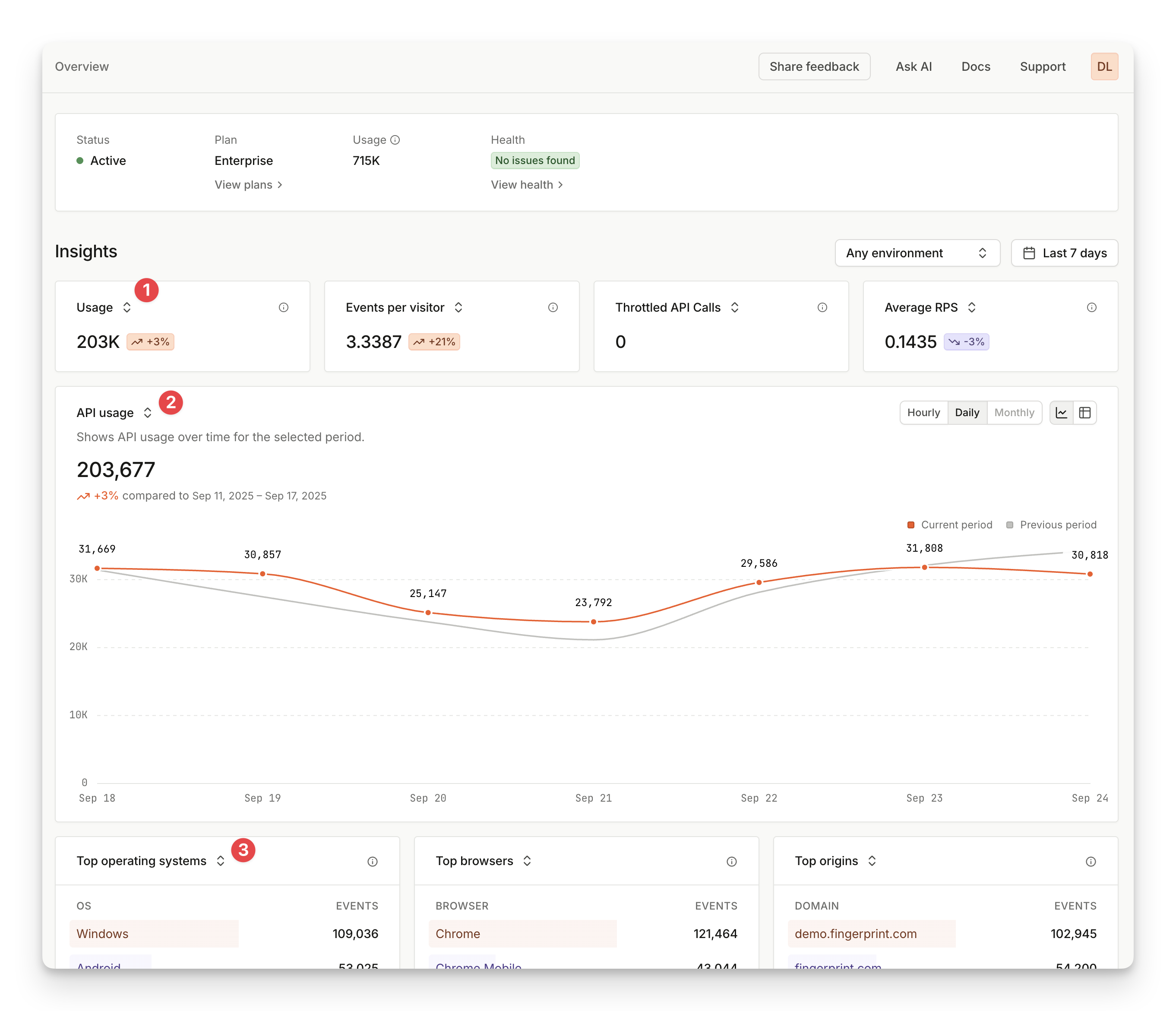Screen dimensions: 1176x1011
Task: Switch API usage to table view
Action: click(1085, 413)
